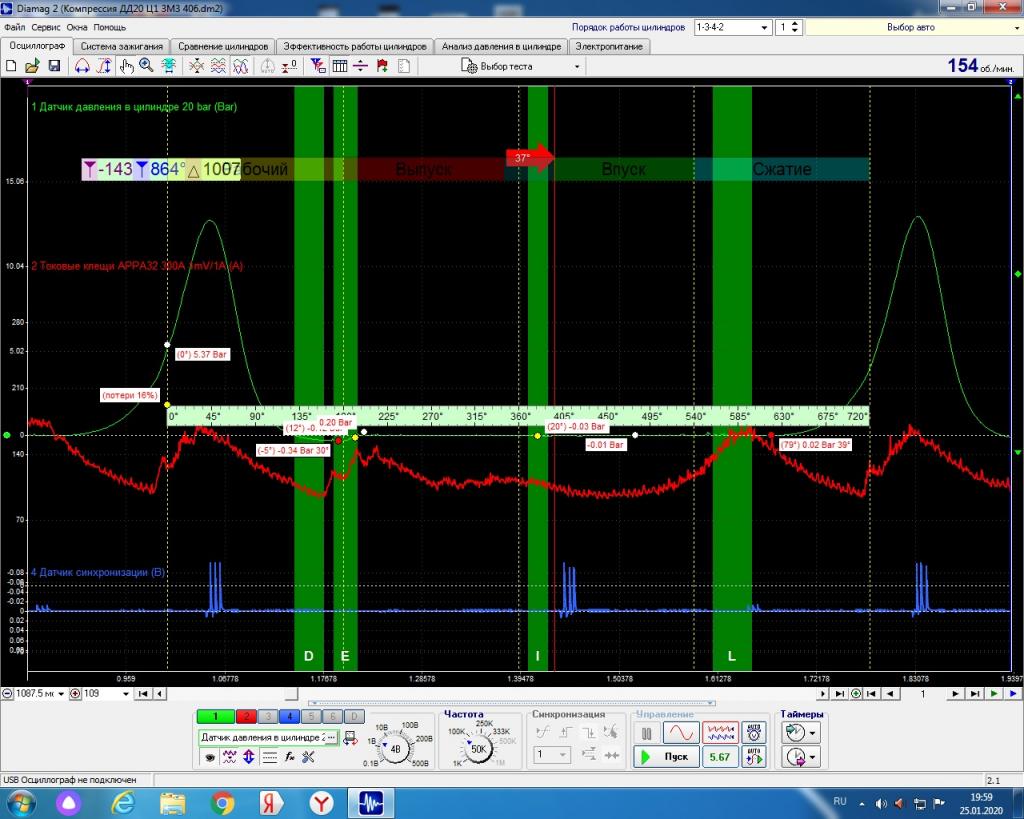Open the first timer dropdown under Таймеры
Screen dimensions: 1024x819
[x=812, y=733]
